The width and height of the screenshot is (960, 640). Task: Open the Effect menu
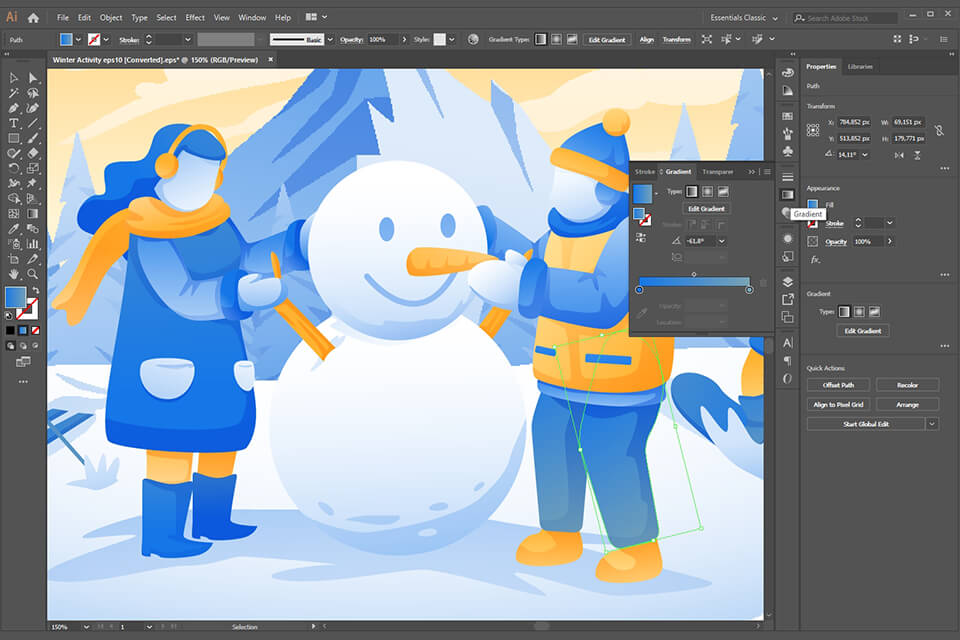[195, 18]
